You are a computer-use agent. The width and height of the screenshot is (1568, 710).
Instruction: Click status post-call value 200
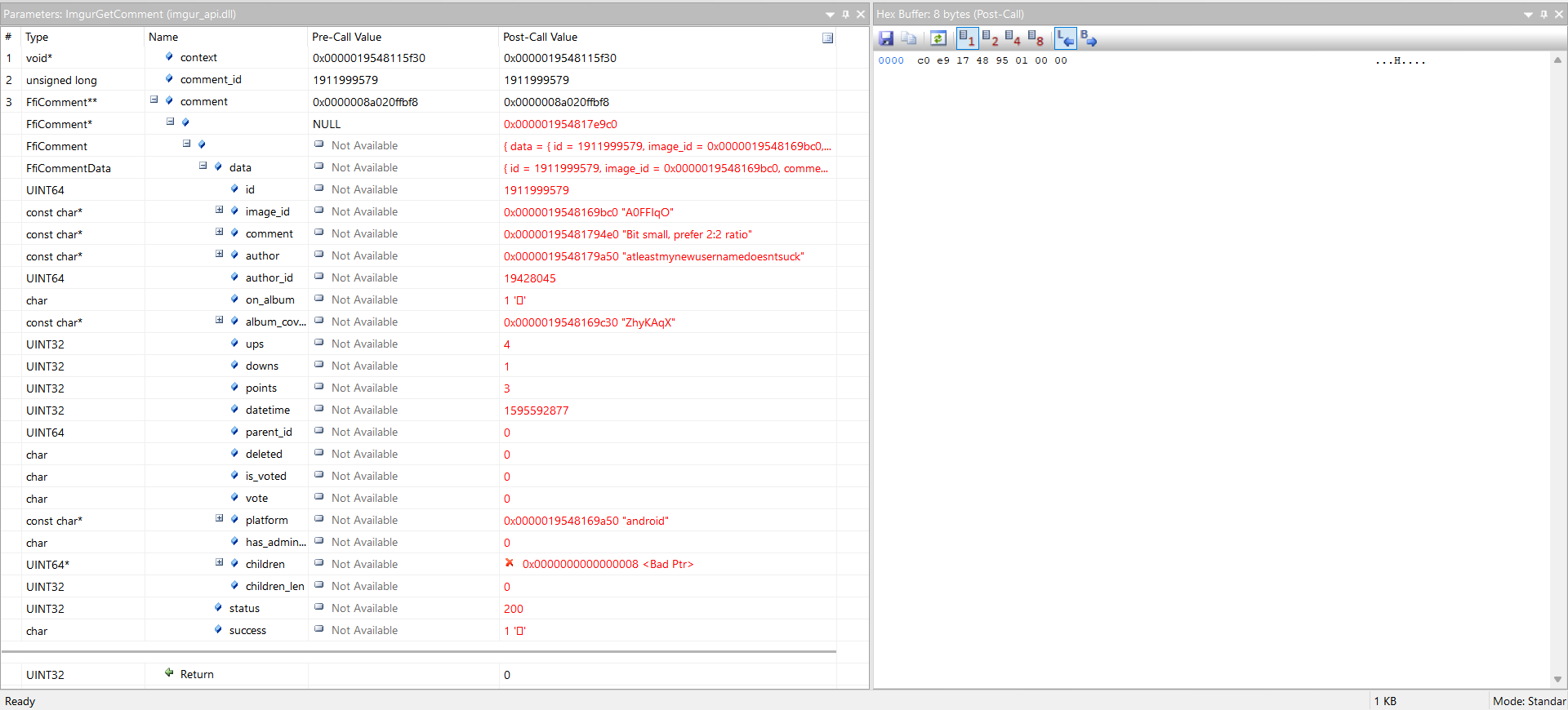514,609
